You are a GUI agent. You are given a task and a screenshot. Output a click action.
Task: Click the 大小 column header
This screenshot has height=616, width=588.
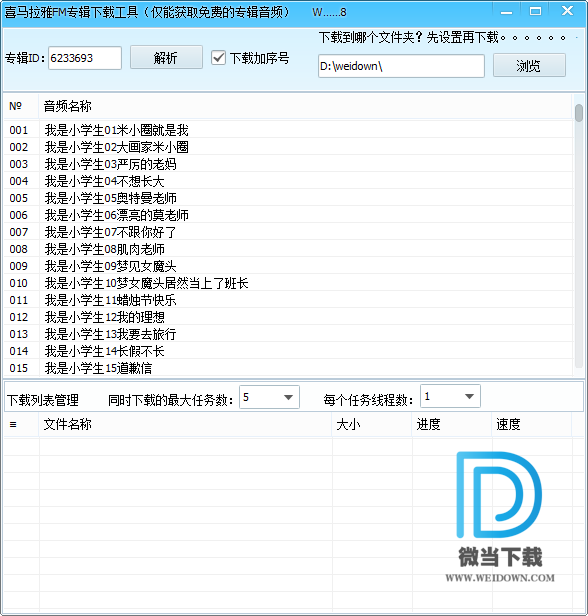point(372,424)
